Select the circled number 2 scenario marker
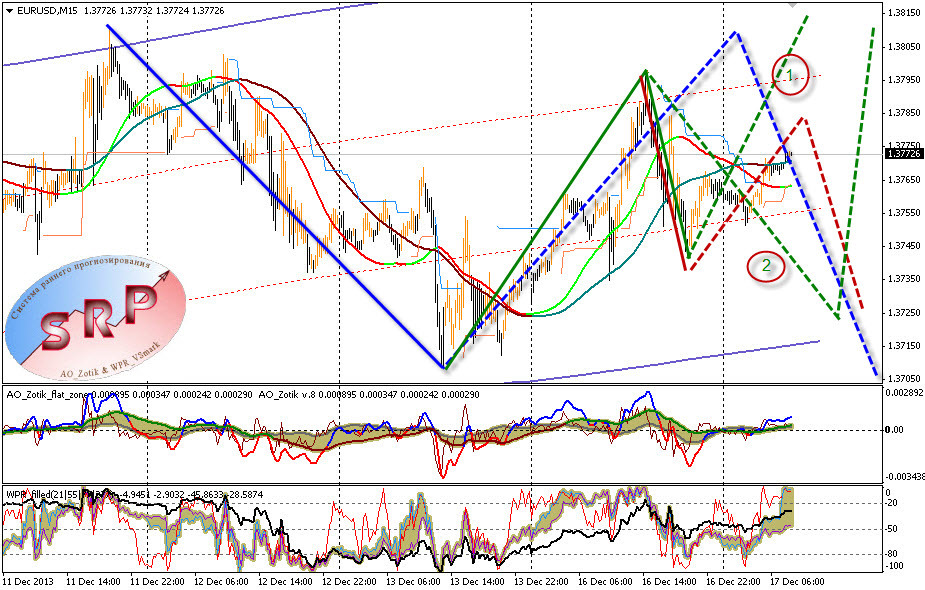 [x=766, y=266]
